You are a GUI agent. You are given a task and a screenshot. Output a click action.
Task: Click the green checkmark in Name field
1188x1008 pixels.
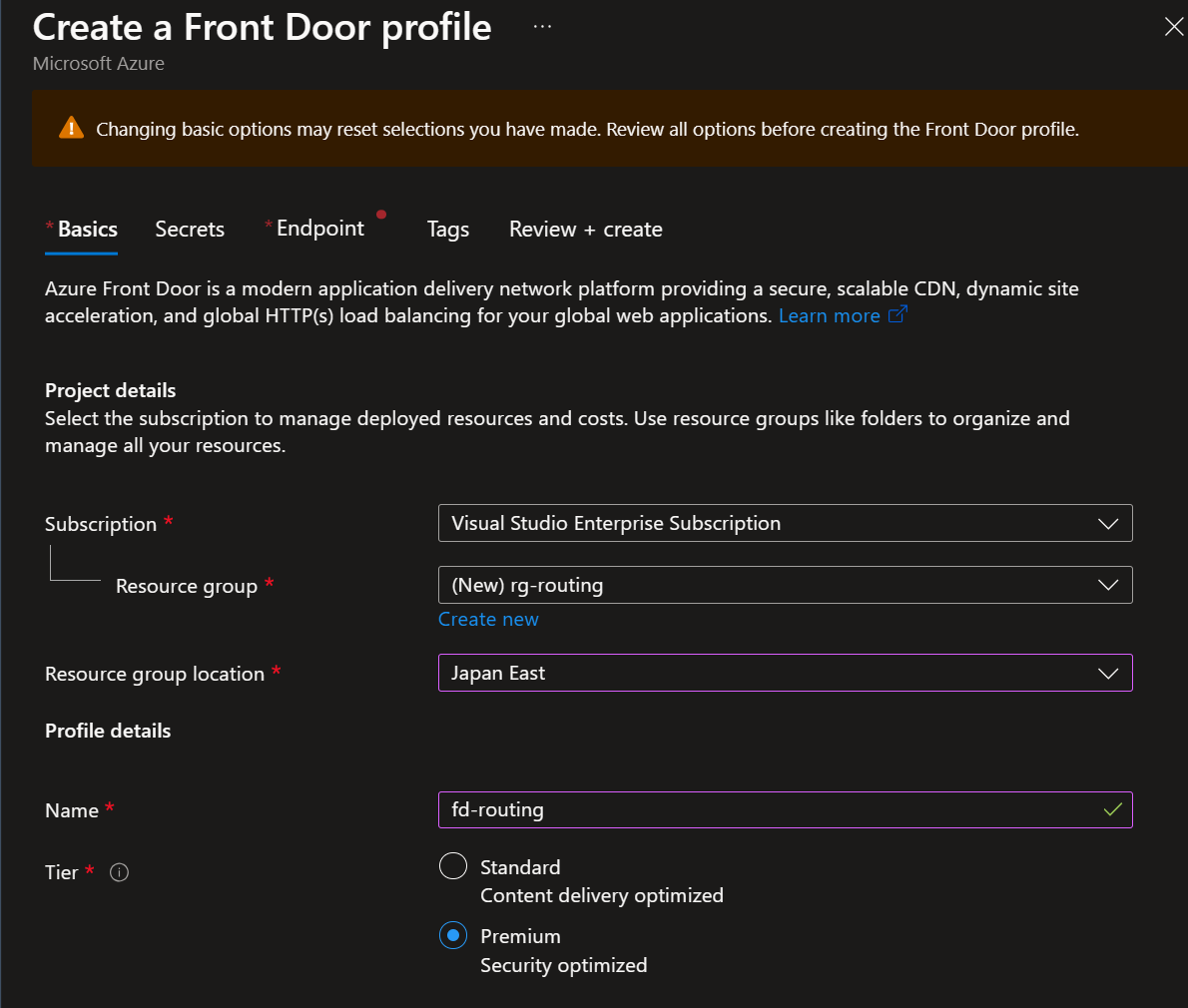pos(1112,809)
